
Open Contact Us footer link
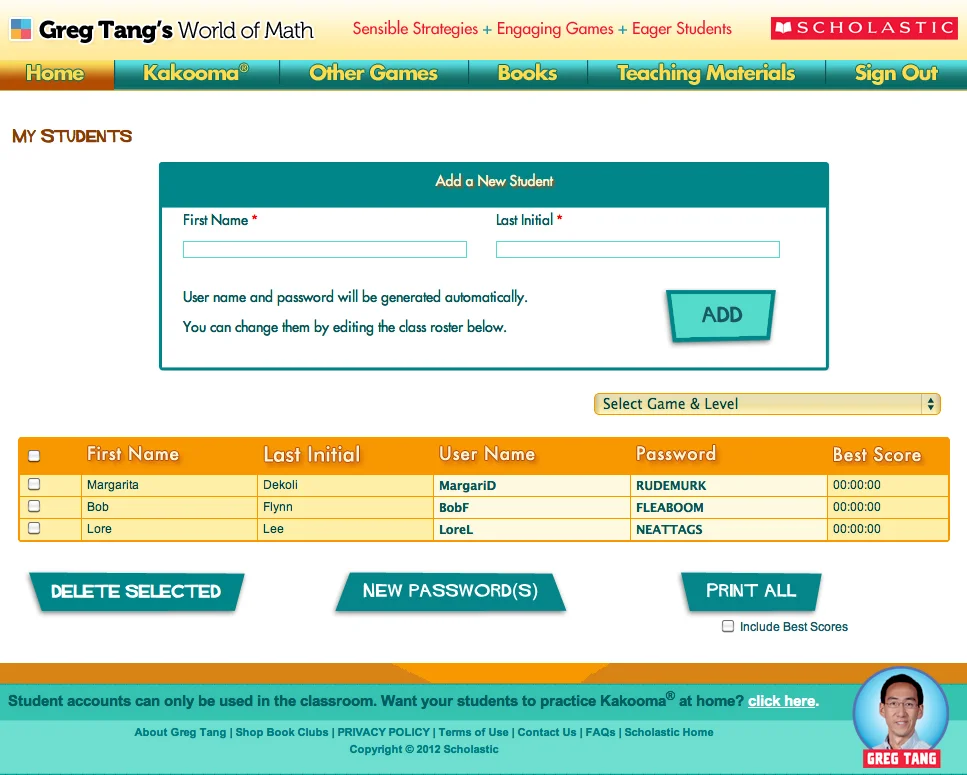click(x=547, y=732)
